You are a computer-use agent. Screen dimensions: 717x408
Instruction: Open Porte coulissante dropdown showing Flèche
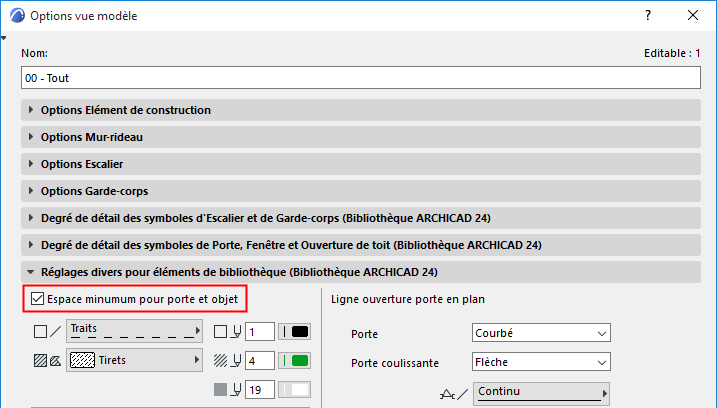coord(541,362)
